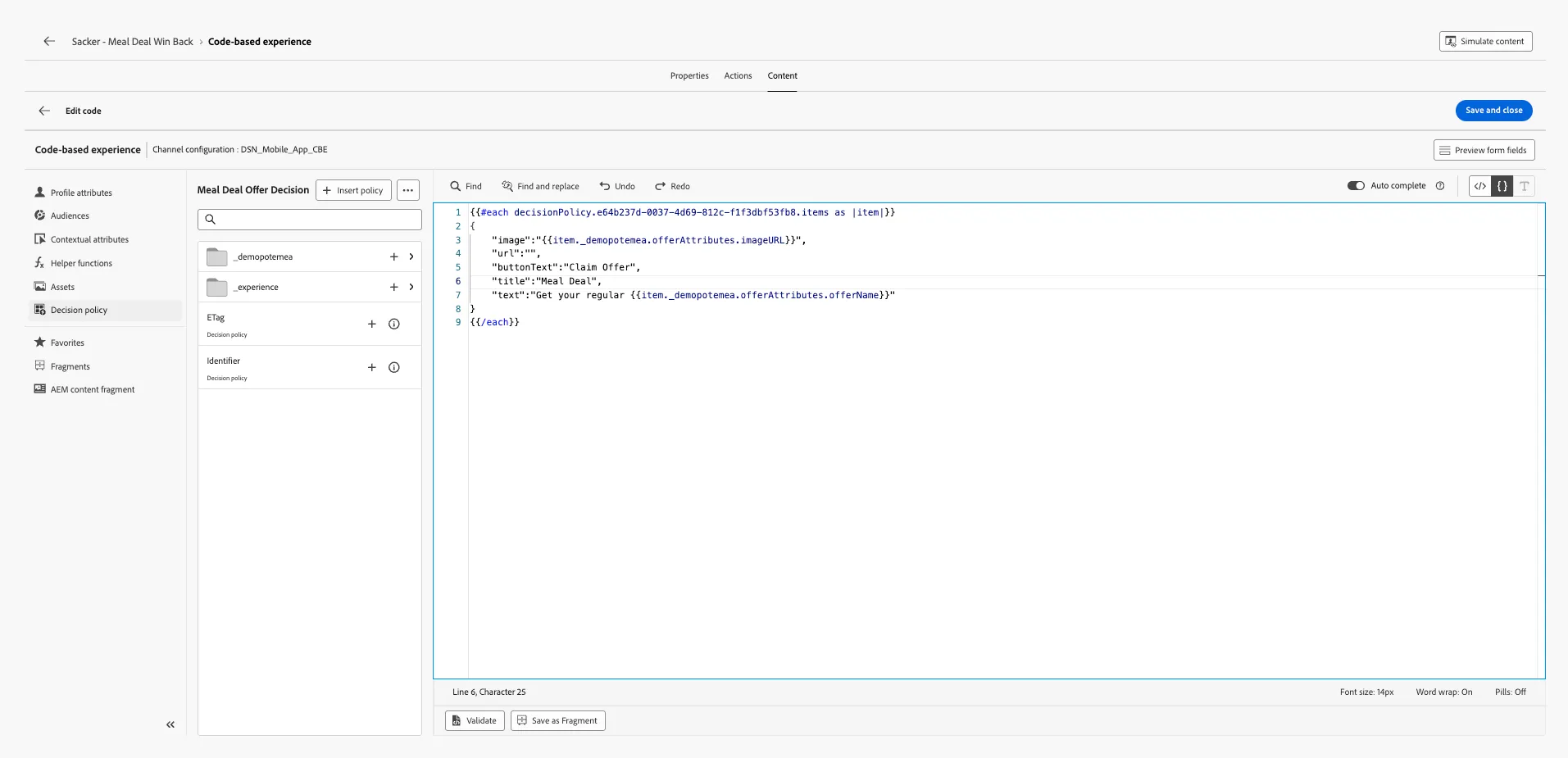Open Audiences in left sidebar
Viewport: 1568px width, 758px height.
click(x=70, y=216)
